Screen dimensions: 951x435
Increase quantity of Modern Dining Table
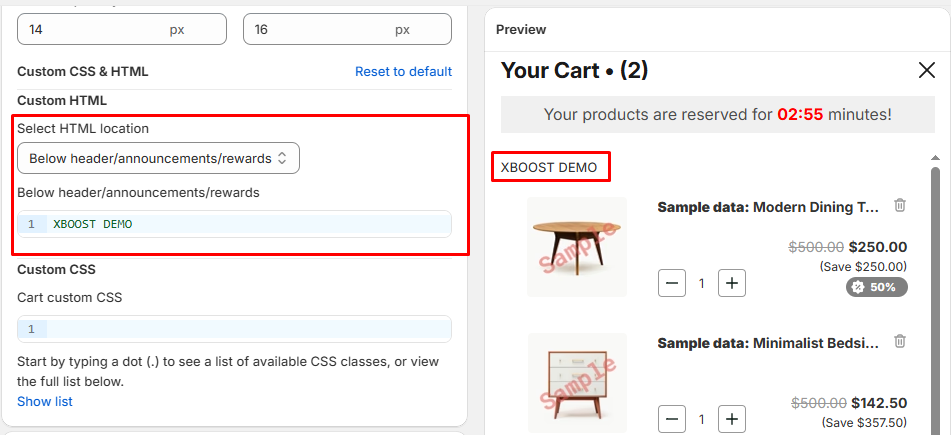(732, 283)
